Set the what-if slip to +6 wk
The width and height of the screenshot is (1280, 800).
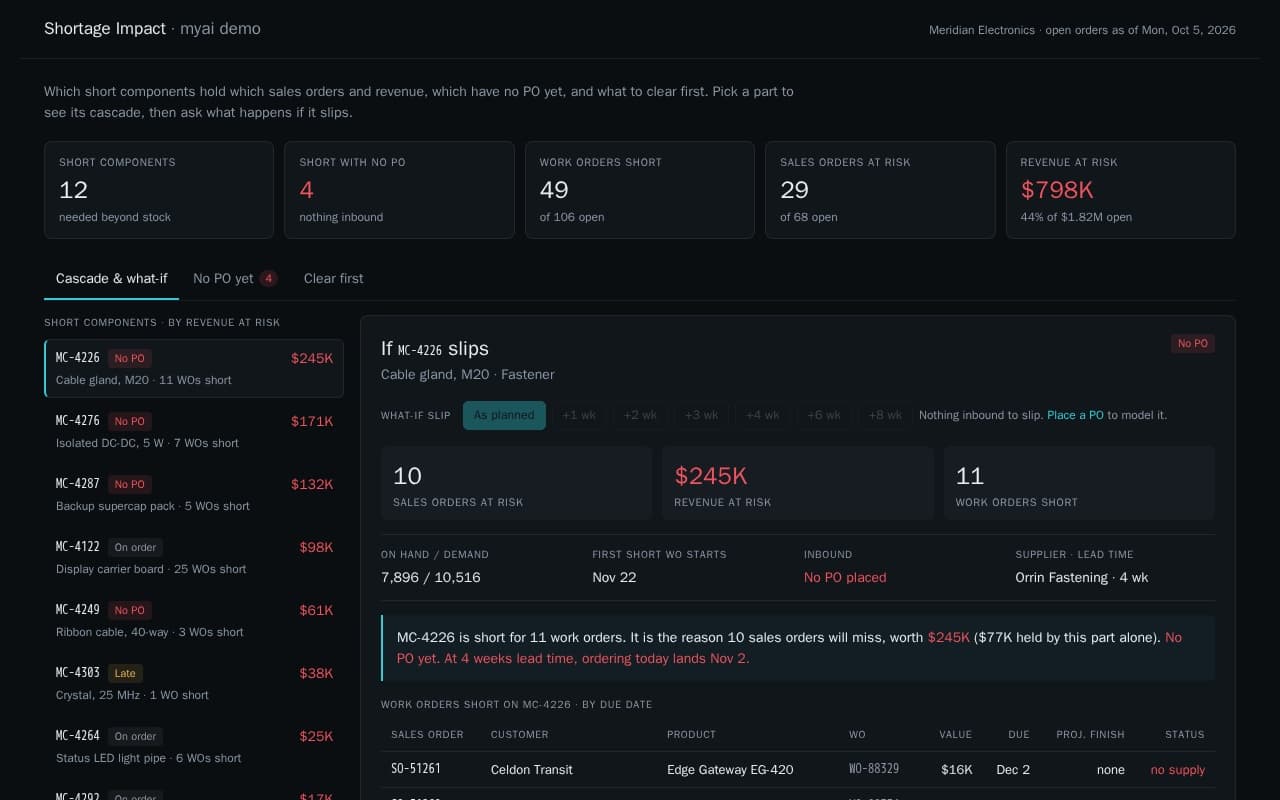click(x=824, y=415)
